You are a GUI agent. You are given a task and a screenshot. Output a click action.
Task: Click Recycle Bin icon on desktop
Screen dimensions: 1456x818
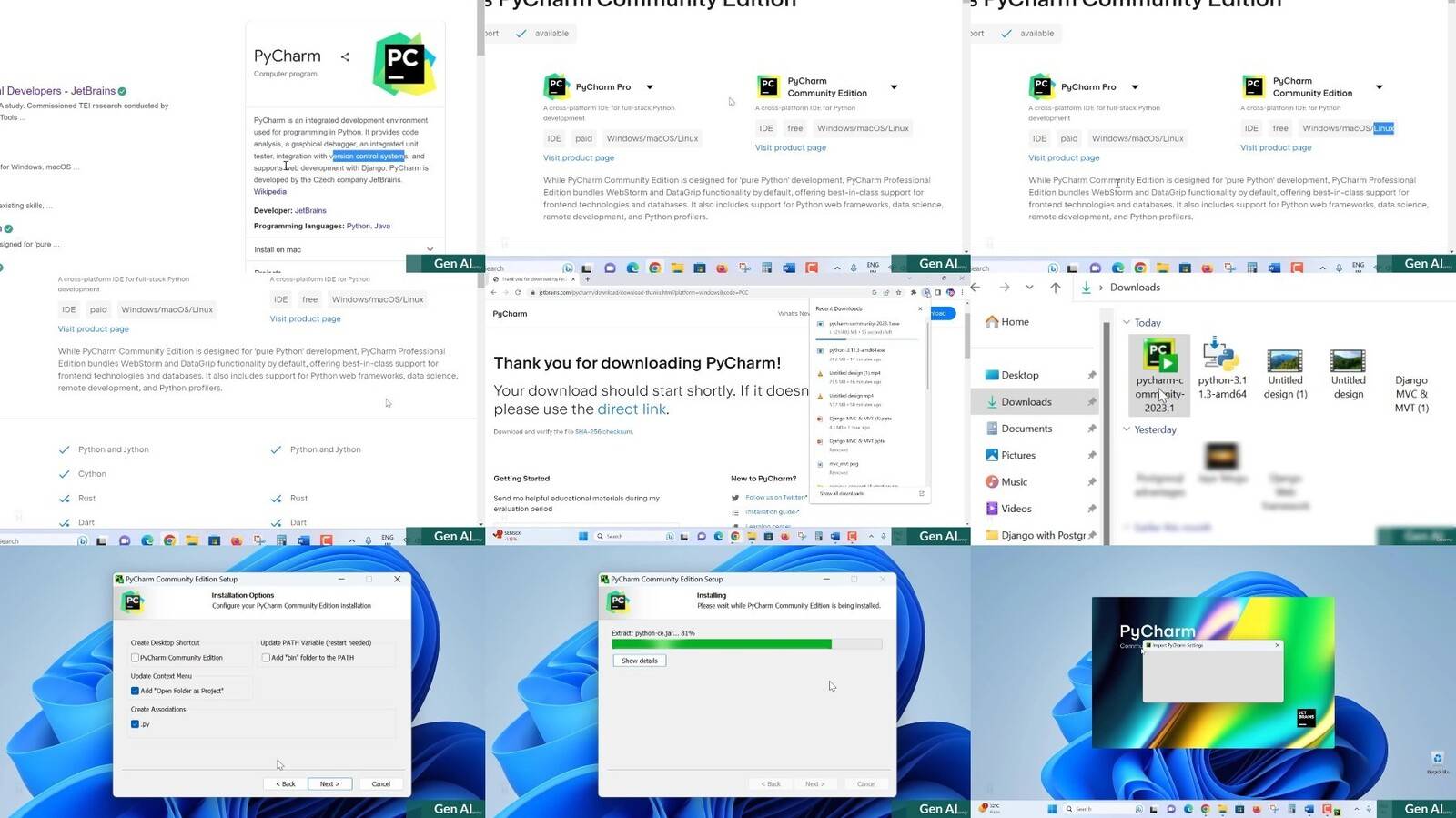point(1438,762)
